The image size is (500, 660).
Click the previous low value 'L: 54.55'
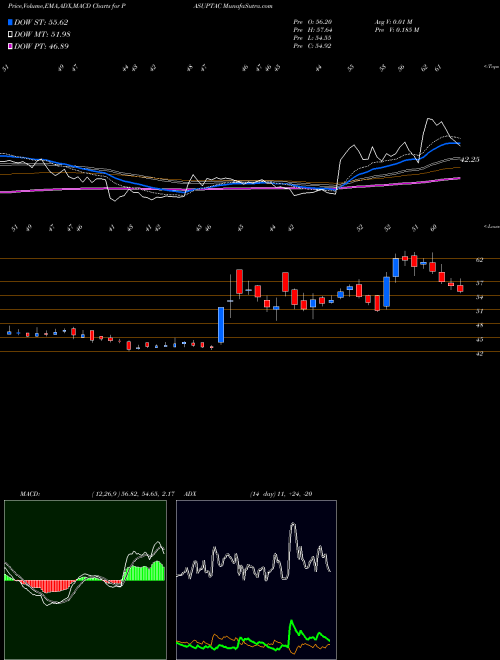pyautogui.click(x=318, y=38)
